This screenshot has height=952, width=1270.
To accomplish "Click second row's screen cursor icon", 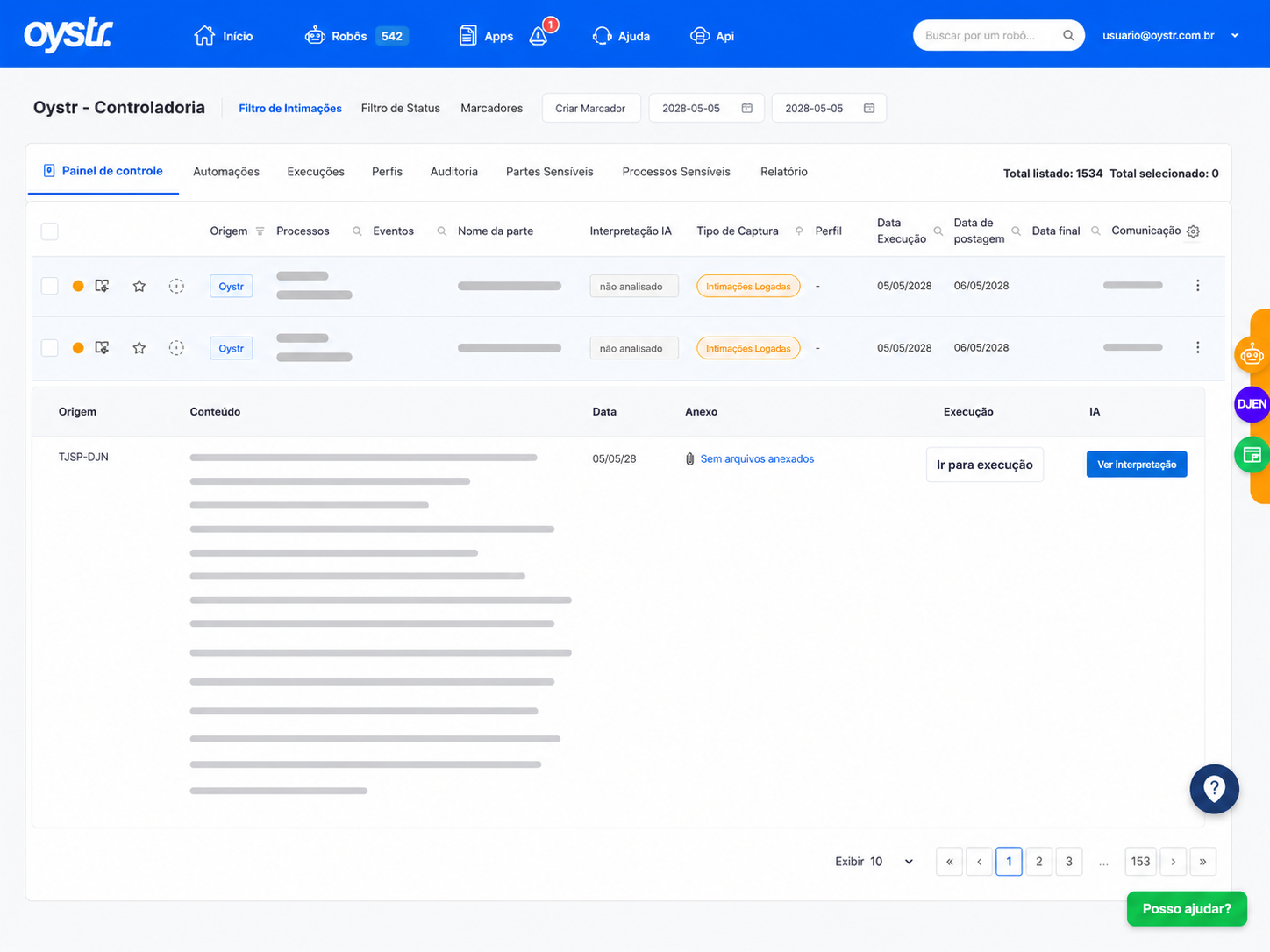I will click(x=103, y=348).
